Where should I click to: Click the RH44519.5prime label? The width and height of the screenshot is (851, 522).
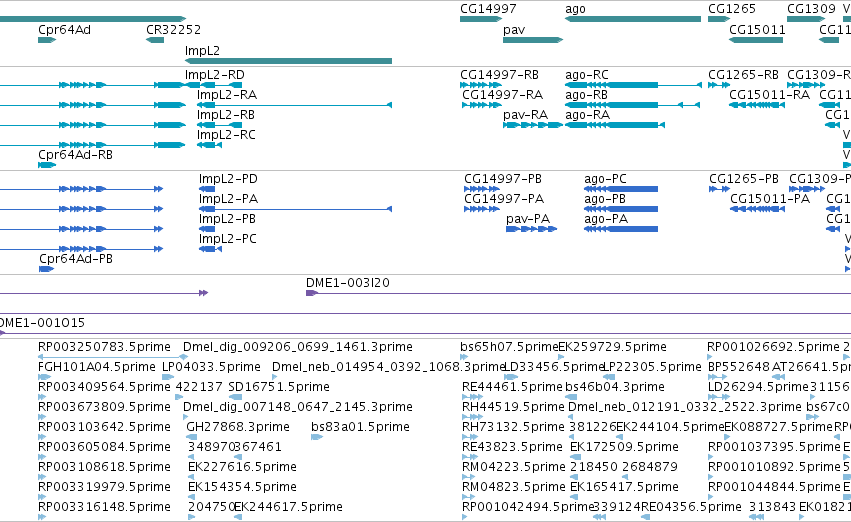513,408
